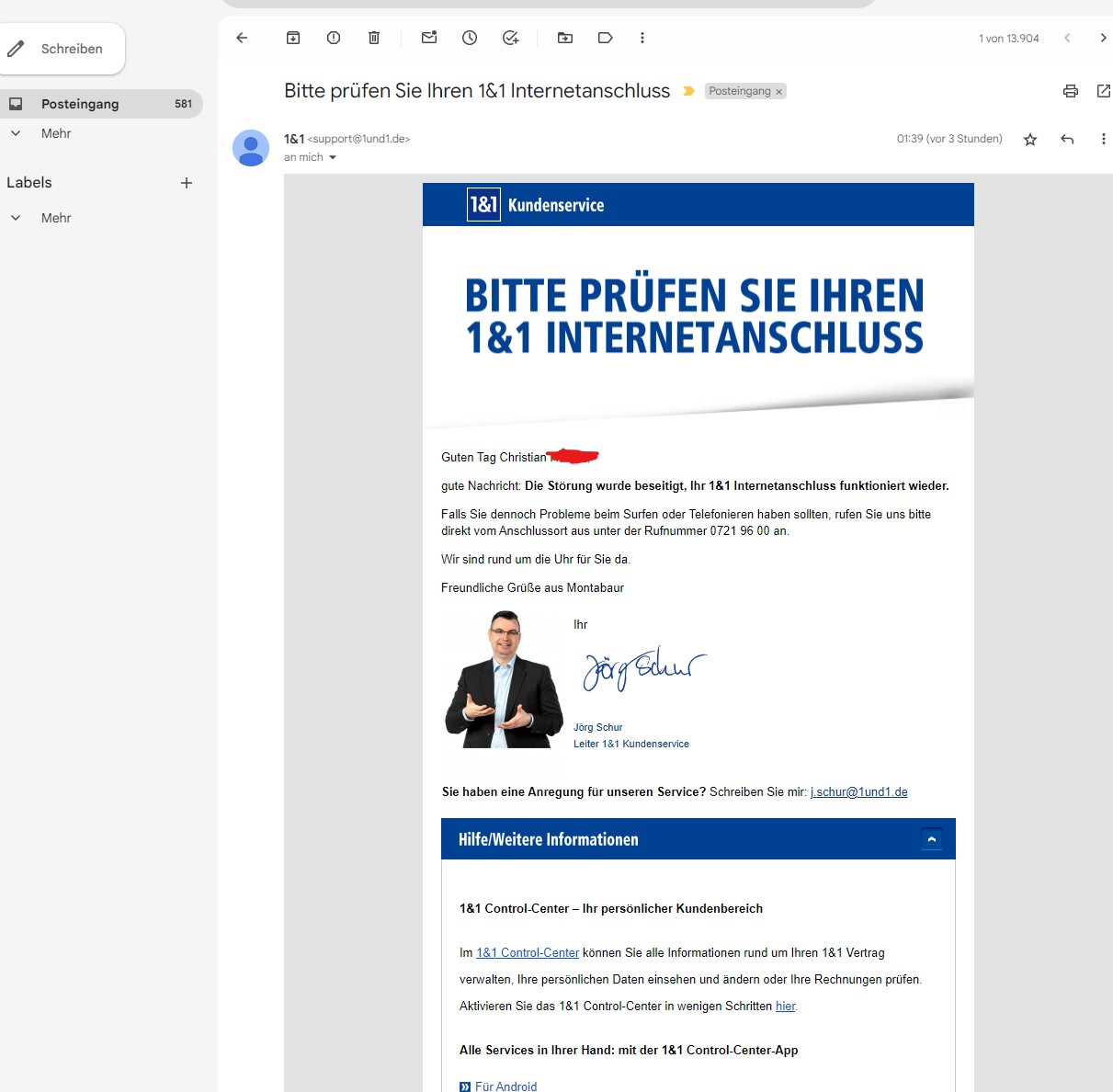Viewport: 1113px width, 1092px height.
Task: Click the j.schur@1und1.de email link
Action: coord(858,791)
